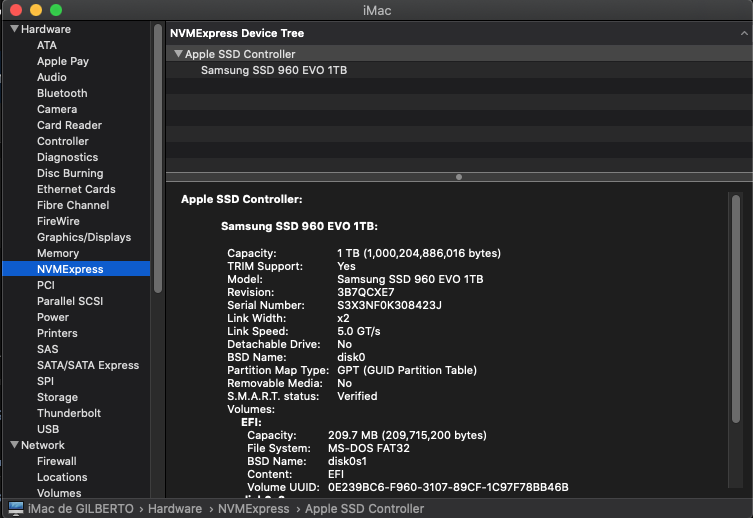The height and width of the screenshot is (518, 753).
Task: Click the bold EFI volume heading
Action: 251,422
